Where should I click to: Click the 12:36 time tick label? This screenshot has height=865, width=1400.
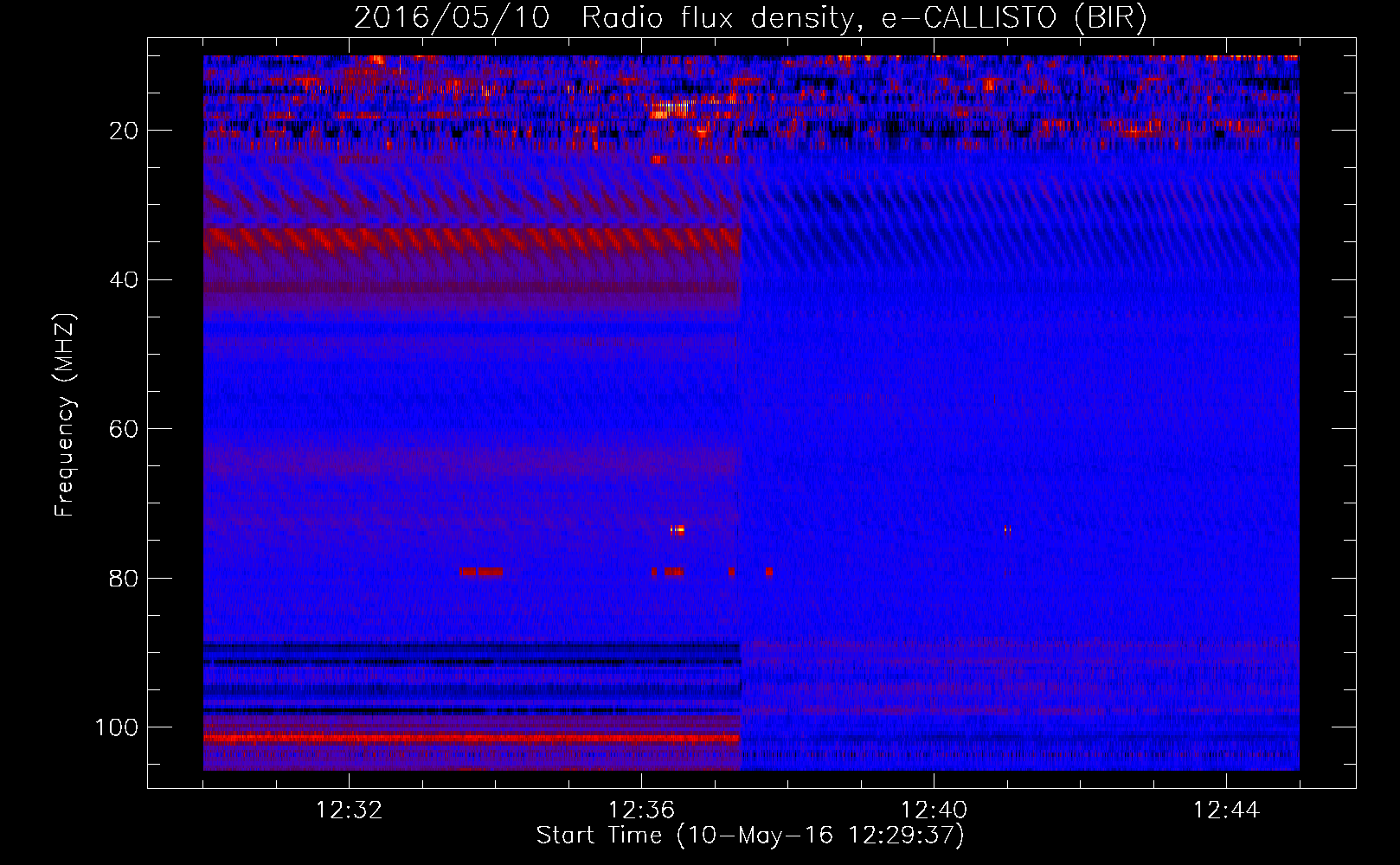(x=641, y=811)
